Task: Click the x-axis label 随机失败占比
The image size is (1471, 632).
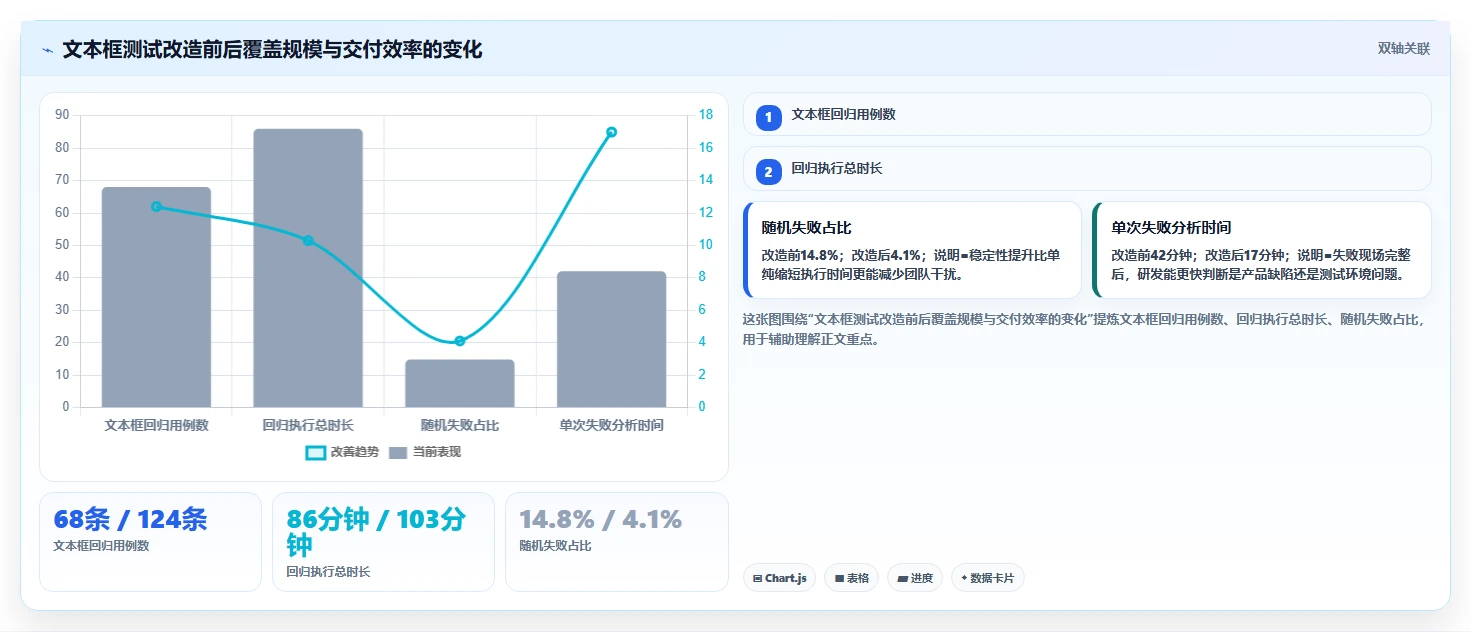Action: click(460, 425)
